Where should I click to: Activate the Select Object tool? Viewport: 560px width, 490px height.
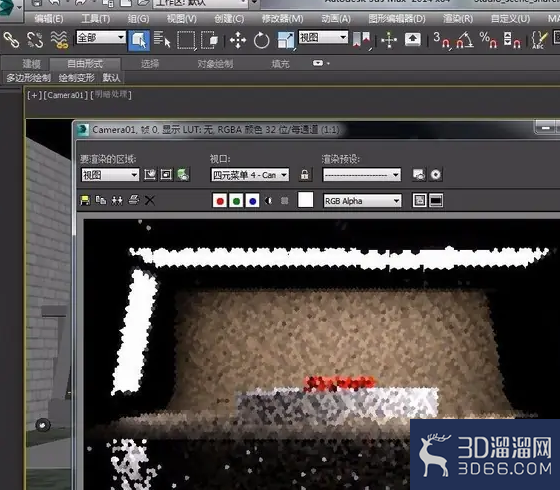[x=139, y=40]
